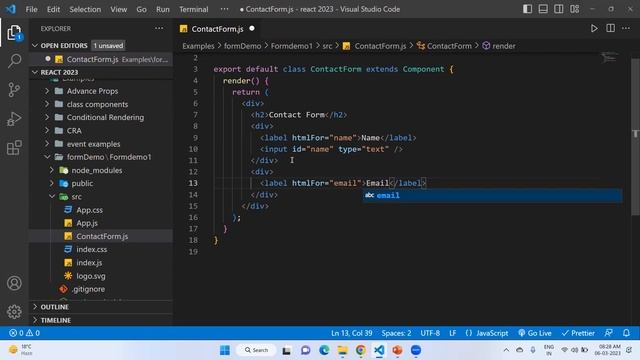
Task: Show more menu bar items ellipsis
Action: pyautogui.click(x=224, y=9)
